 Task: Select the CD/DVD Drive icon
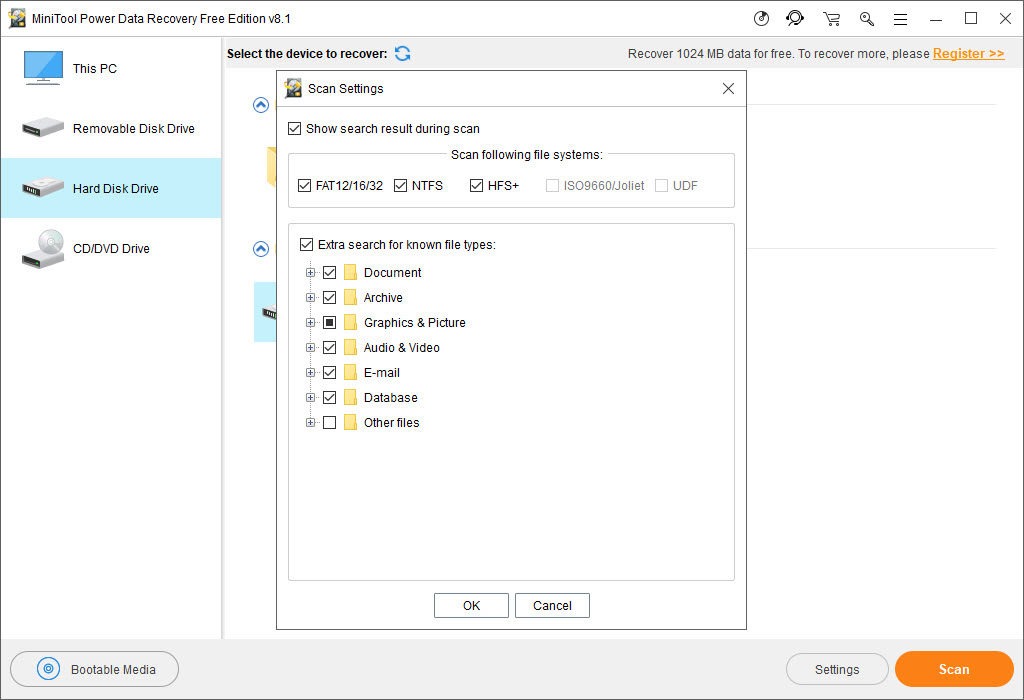coord(43,249)
